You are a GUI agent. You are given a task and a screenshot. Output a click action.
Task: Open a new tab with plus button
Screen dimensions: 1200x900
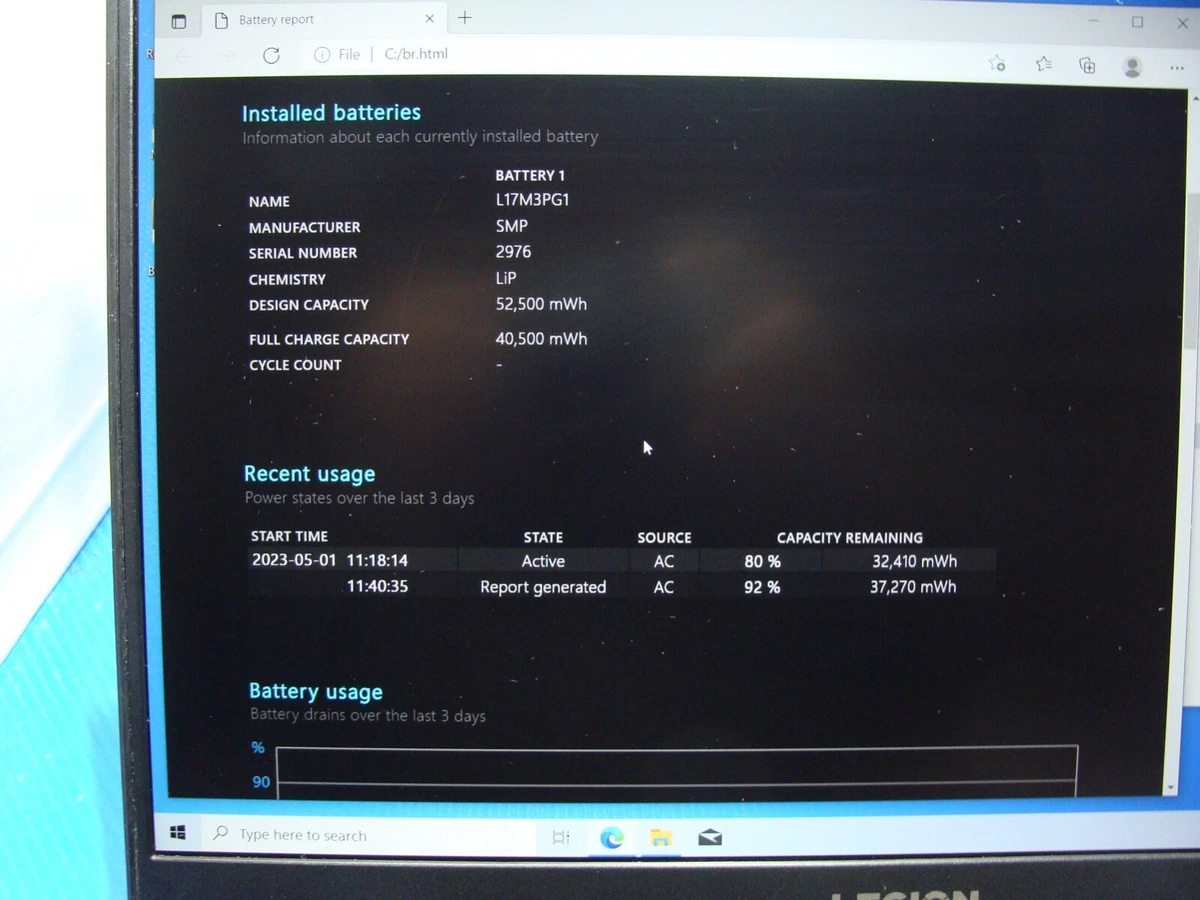click(465, 17)
